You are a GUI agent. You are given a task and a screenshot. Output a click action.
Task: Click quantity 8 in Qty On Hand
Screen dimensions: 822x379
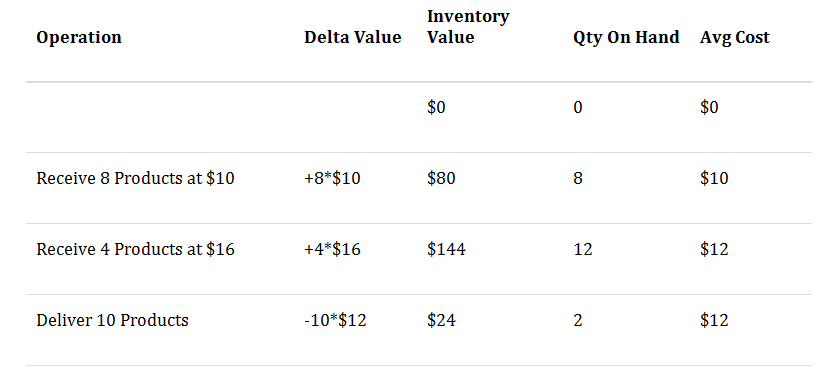tap(578, 178)
